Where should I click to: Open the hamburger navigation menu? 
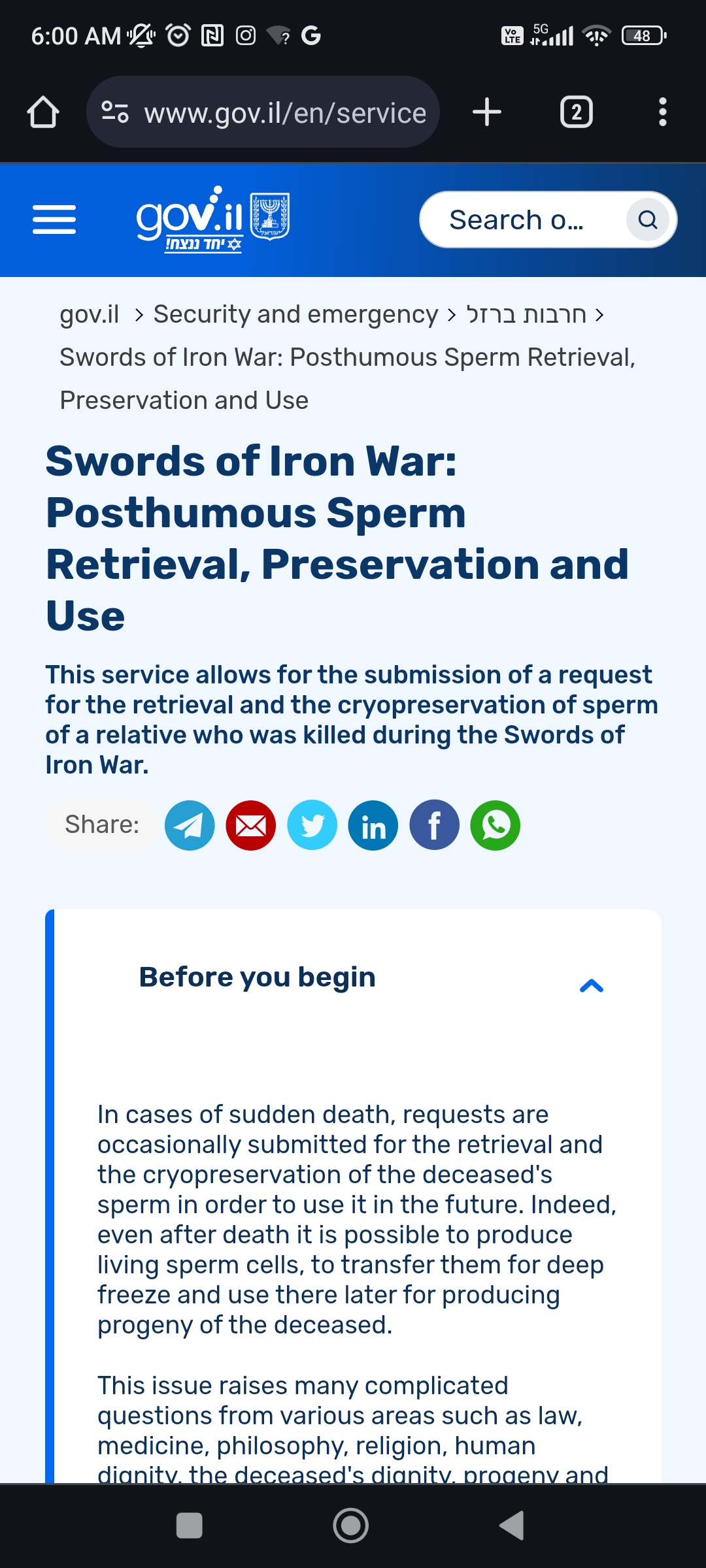54,219
